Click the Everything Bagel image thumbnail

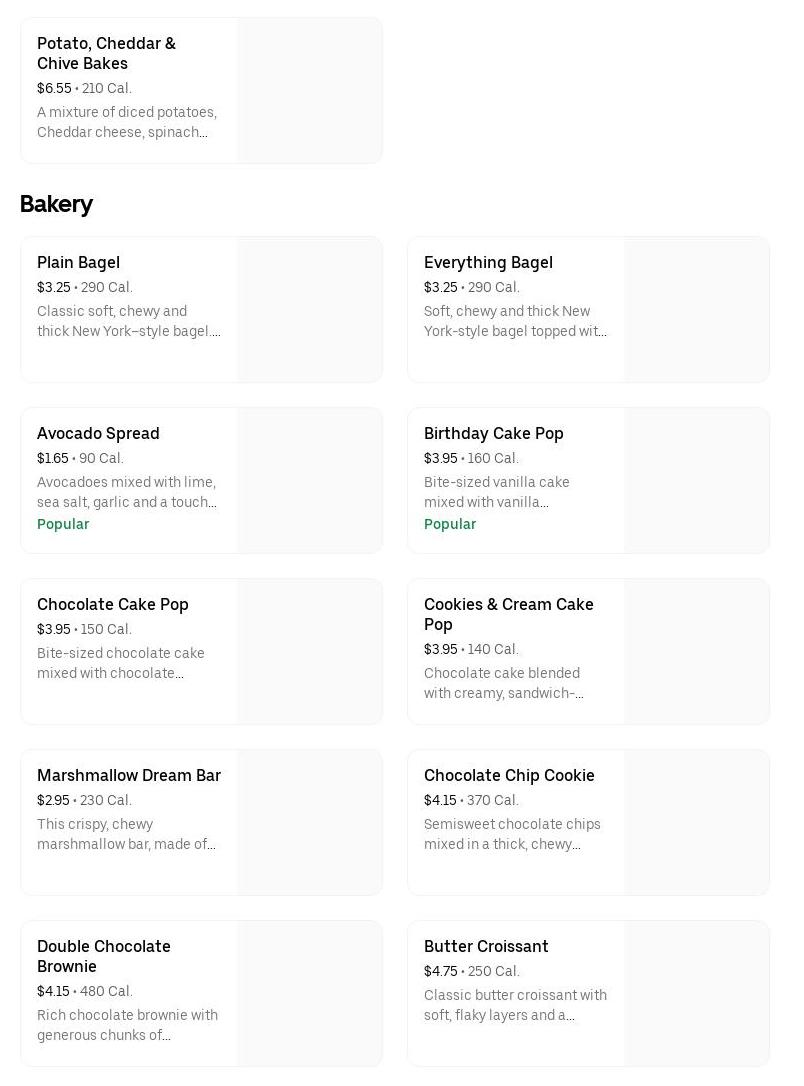(x=696, y=310)
